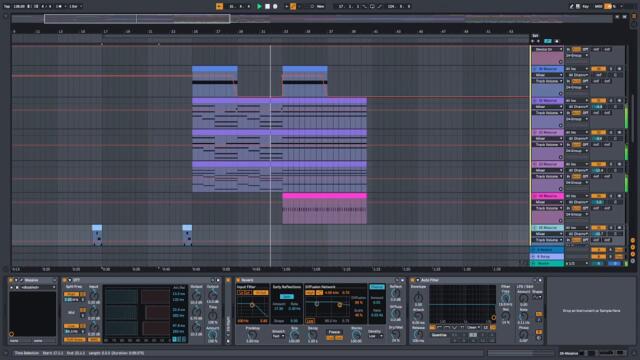Toggle the blue Lock Envelopes button
The width and height of the screenshot is (640, 360).
tap(548, 41)
